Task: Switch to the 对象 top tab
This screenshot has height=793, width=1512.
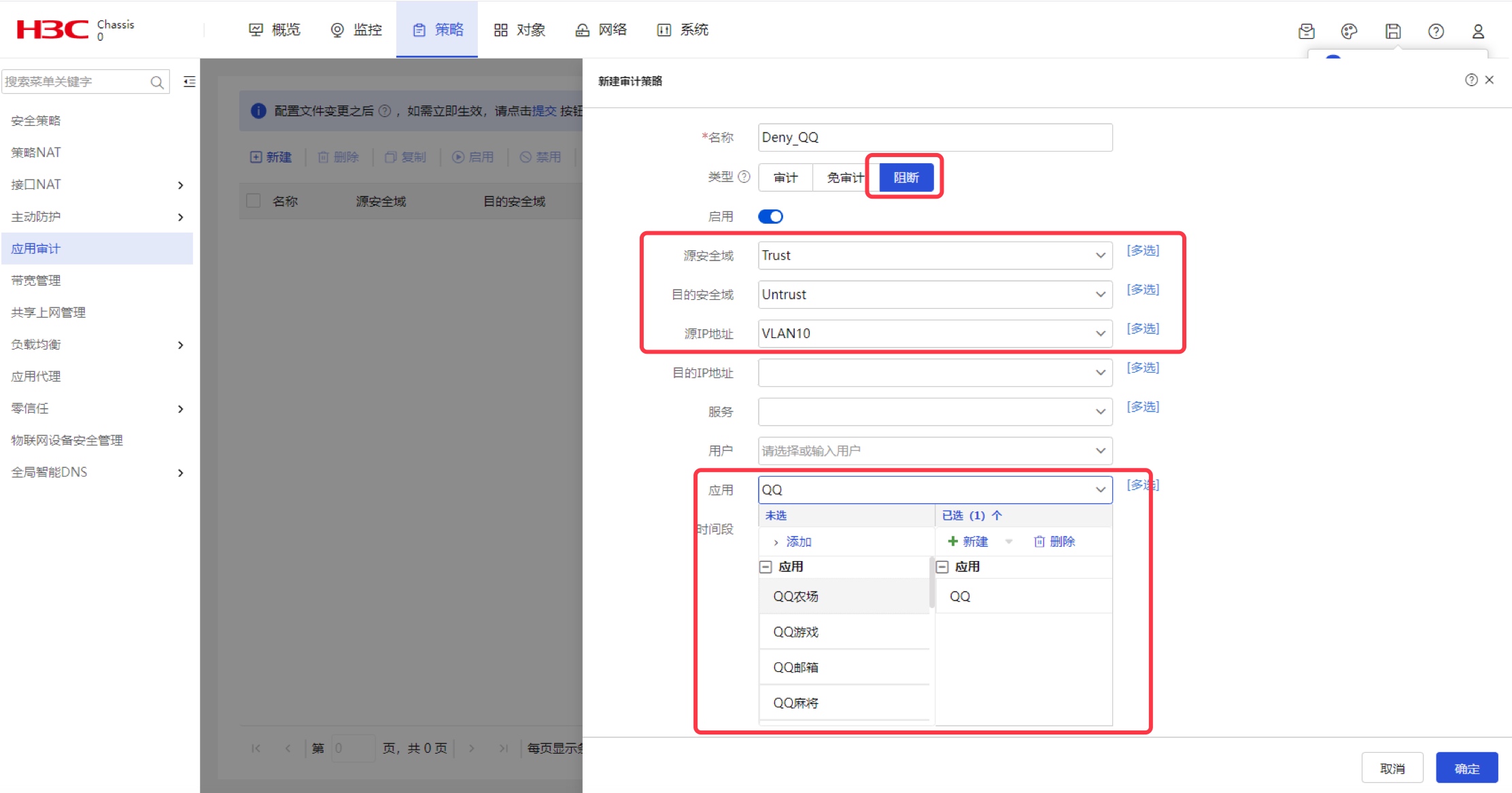Action: click(519, 29)
